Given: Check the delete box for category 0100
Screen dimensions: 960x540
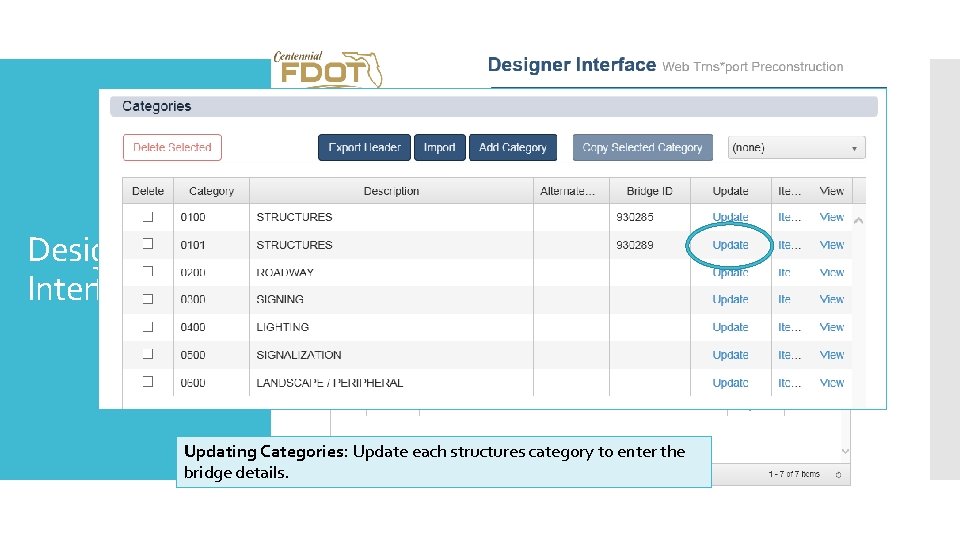Looking at the screenshot, I should click(x=148, y=217).
